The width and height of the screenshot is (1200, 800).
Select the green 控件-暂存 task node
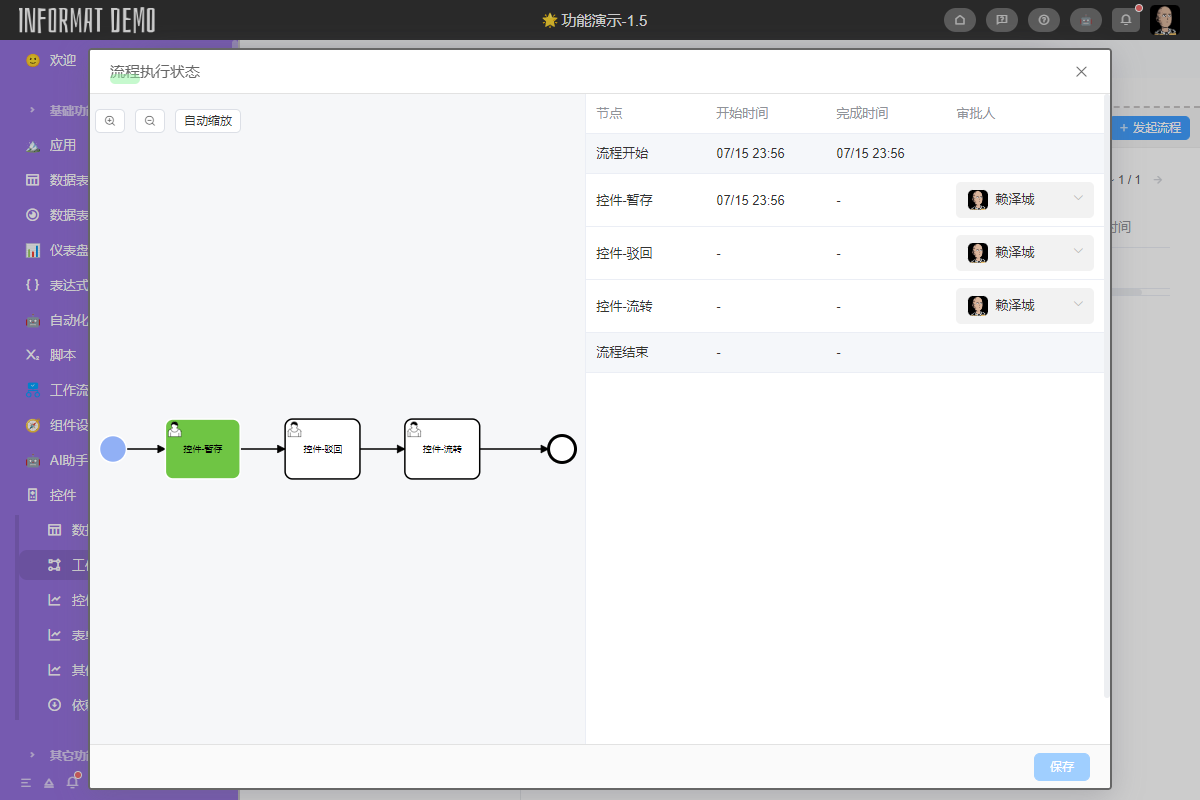[203, 449]
